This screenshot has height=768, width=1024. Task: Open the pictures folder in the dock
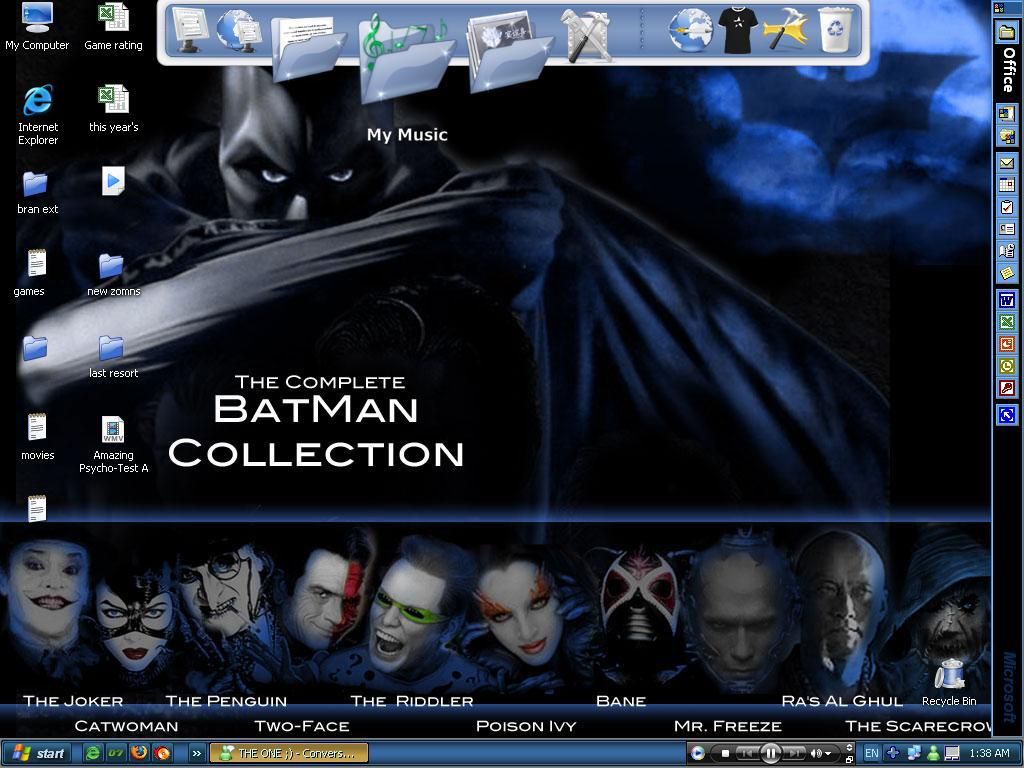coord(510,51)
